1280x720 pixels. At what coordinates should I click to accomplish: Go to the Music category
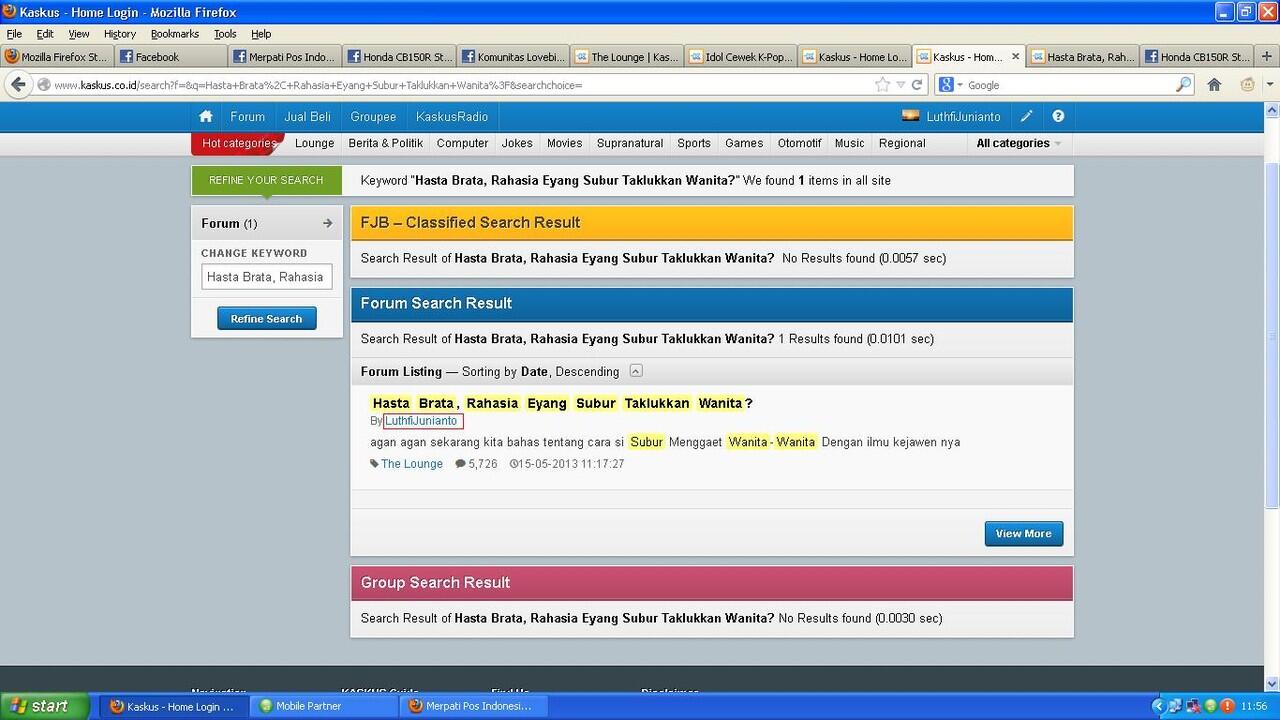(x=849, y=143)
